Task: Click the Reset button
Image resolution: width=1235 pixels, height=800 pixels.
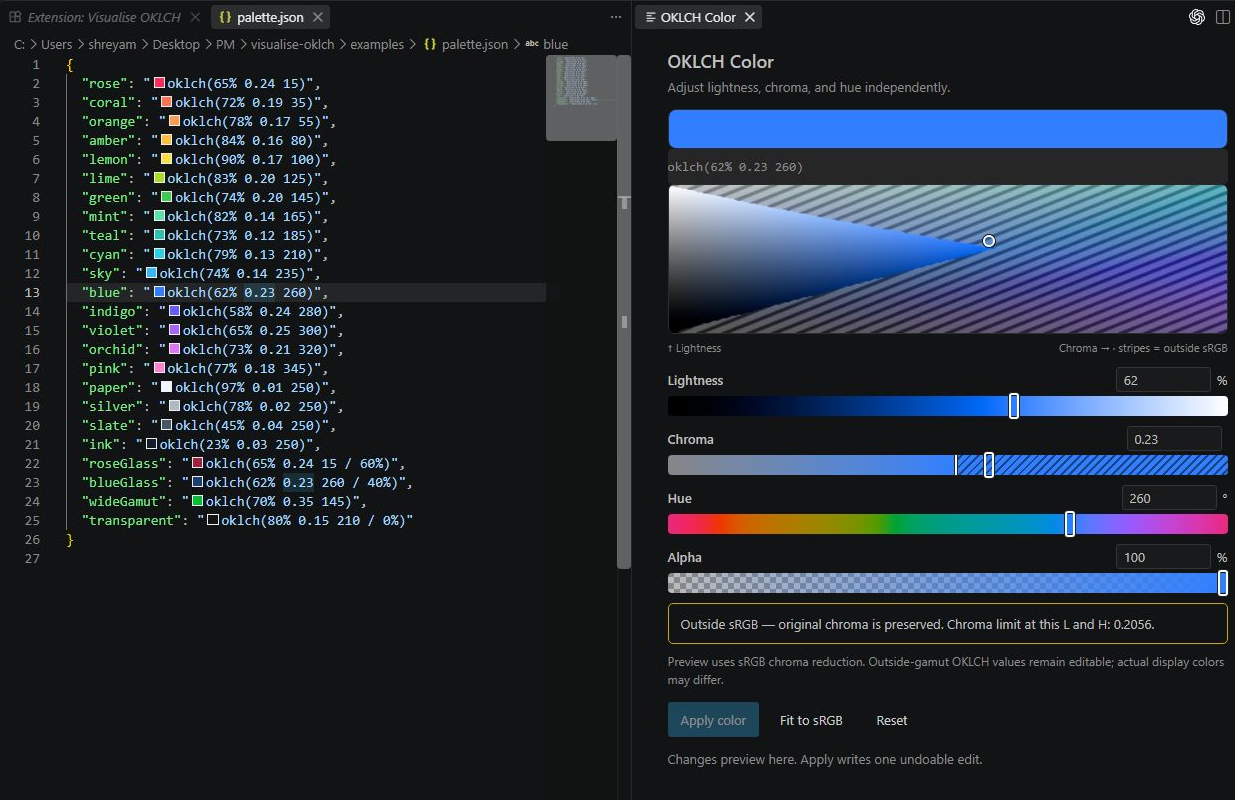Action: click(x=892, y=720)
